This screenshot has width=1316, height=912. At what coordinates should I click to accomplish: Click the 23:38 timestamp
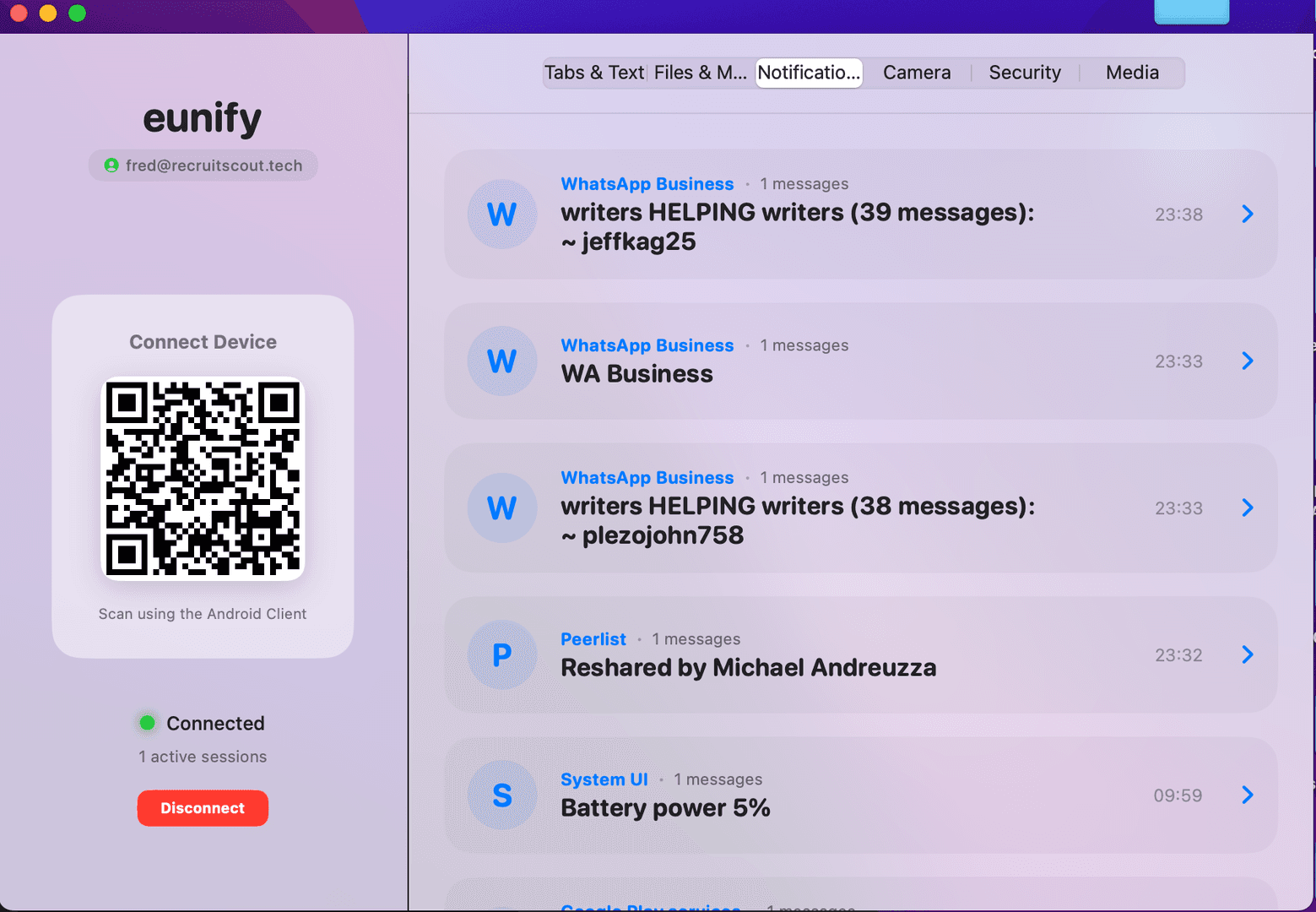point(1178,214)
